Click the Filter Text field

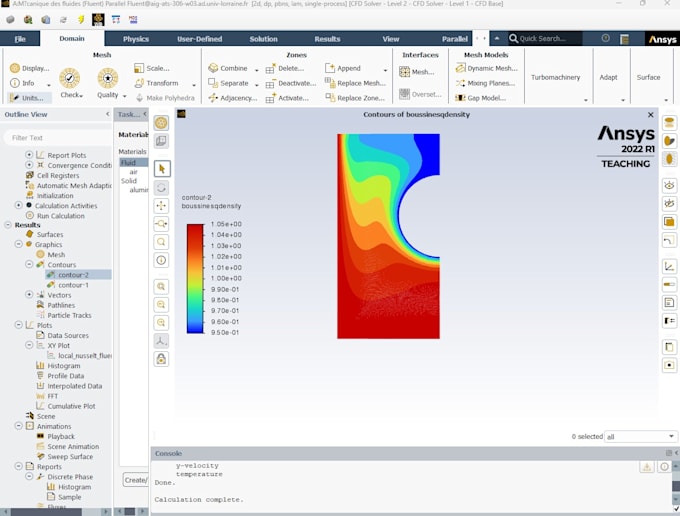tap(57, 137)
